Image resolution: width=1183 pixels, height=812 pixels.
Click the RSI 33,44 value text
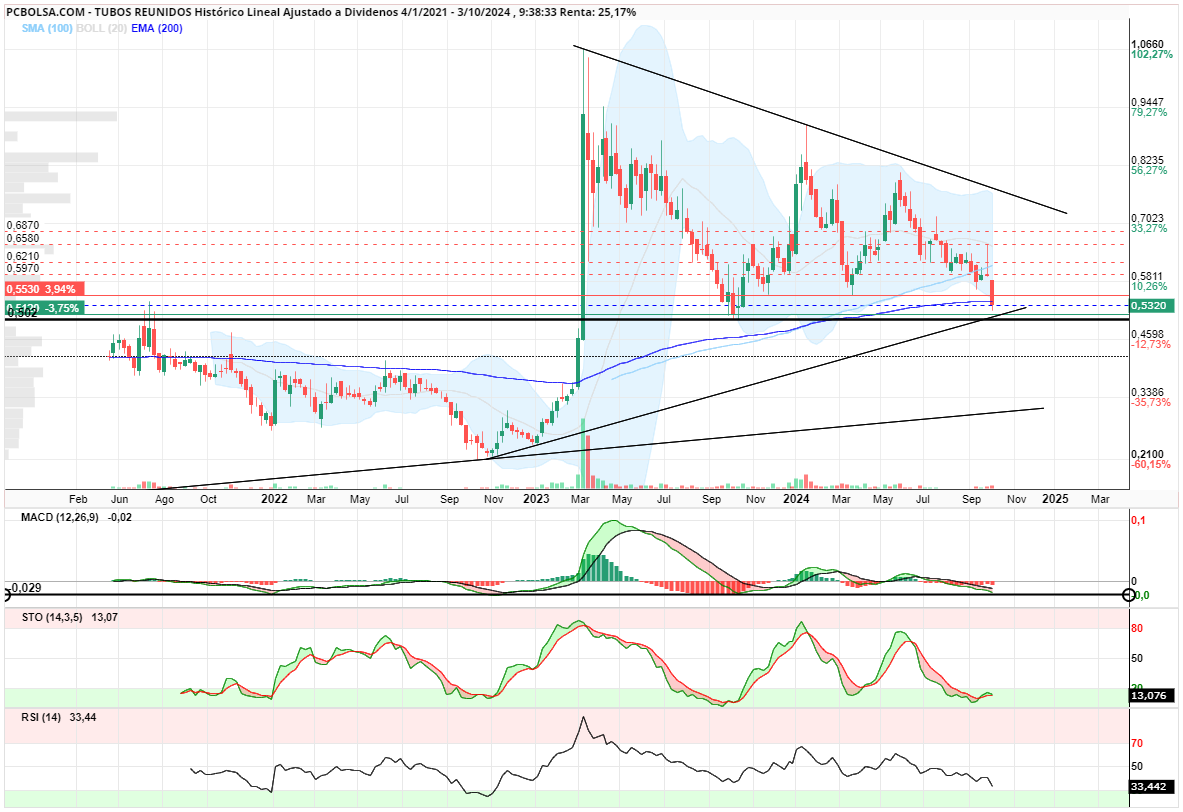point(82,717)
